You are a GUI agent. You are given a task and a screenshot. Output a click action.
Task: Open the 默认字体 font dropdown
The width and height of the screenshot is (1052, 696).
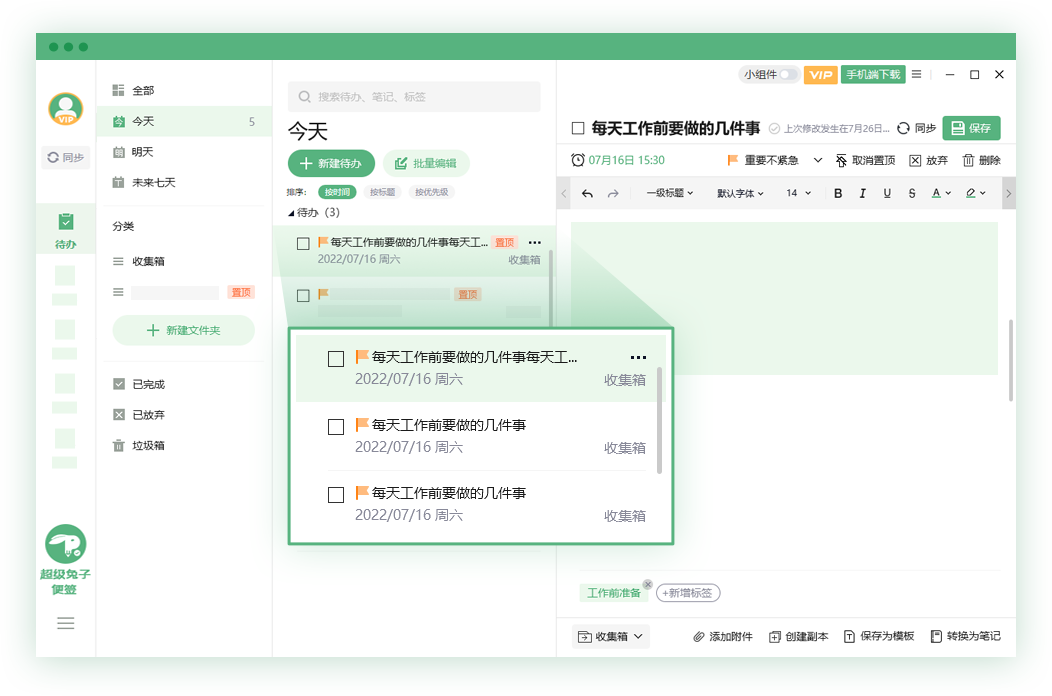click(x=740, y=193)
